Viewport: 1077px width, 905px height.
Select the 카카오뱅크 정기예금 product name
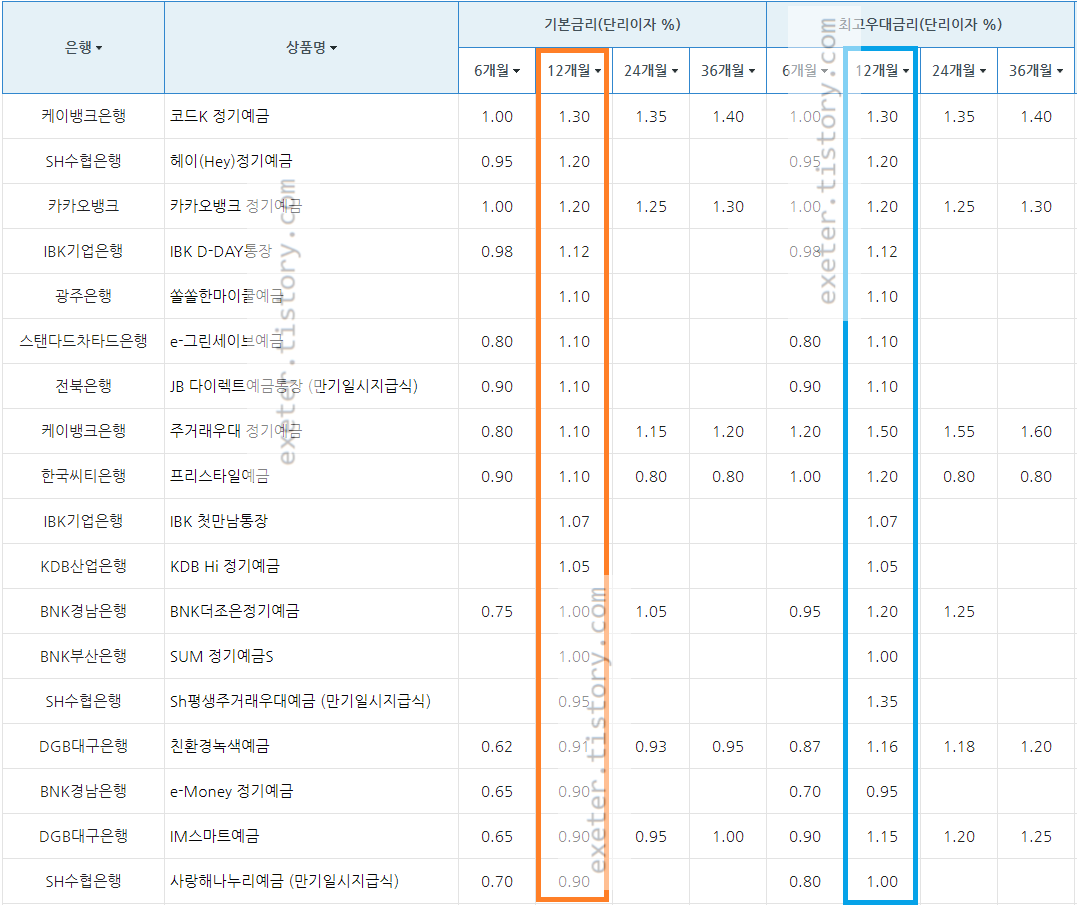[x=236, y=206]
